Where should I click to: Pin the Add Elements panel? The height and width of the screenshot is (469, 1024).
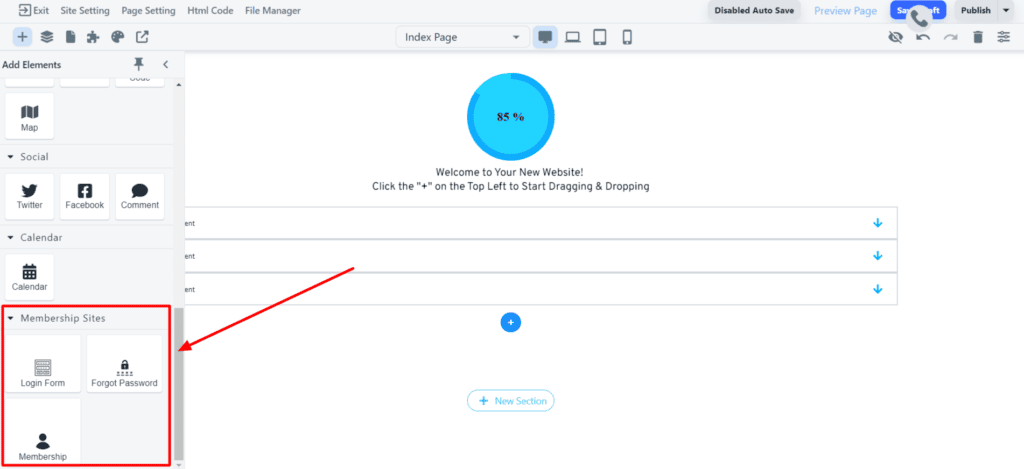138,64
